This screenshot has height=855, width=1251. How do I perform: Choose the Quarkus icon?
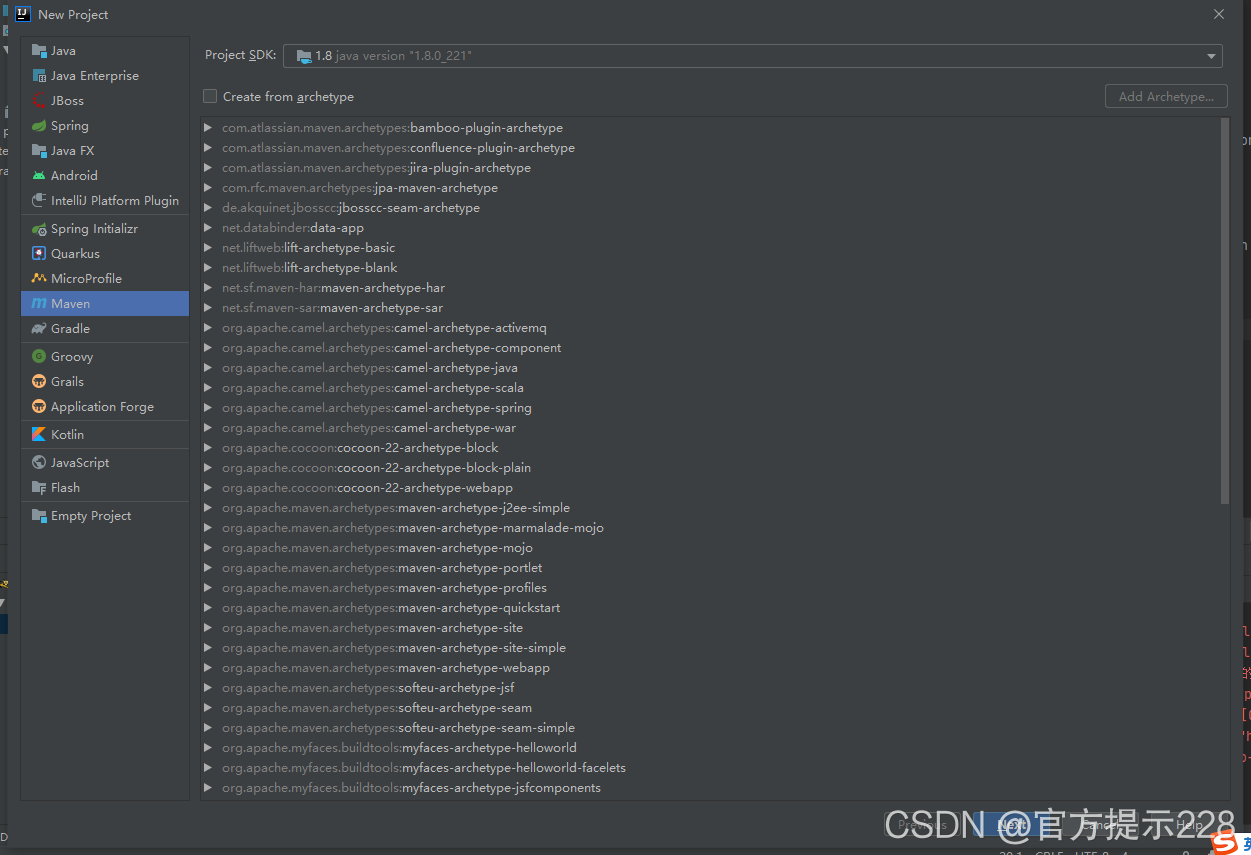point(39,254)
